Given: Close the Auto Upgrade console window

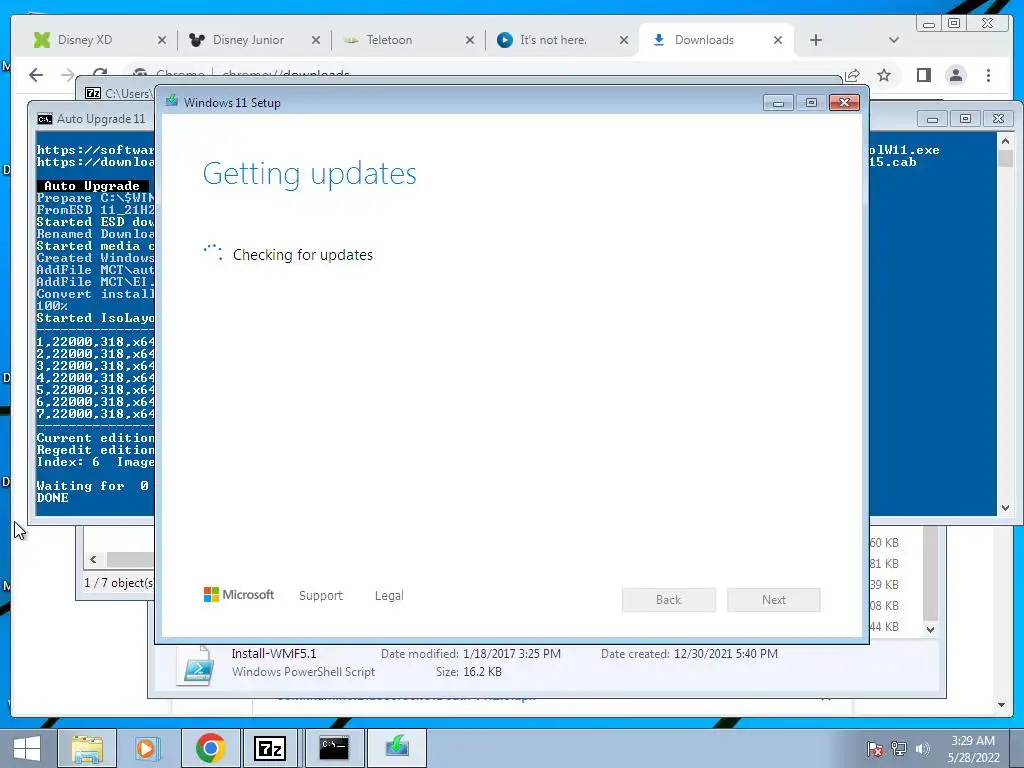Looking at the screenshot, I should pyautogui.click(x=998, y=119).
